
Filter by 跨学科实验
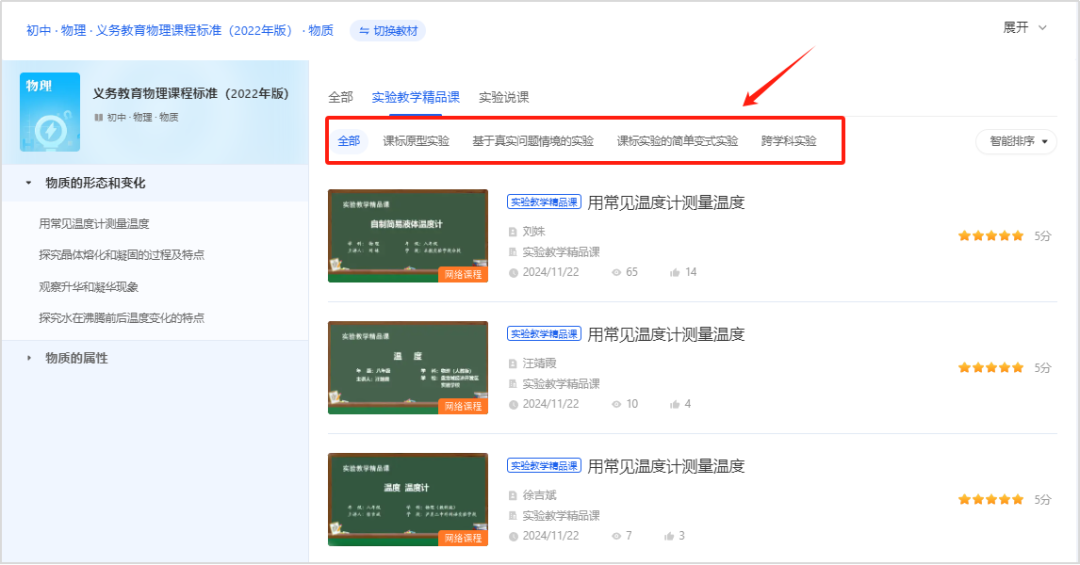coord(789,141)
